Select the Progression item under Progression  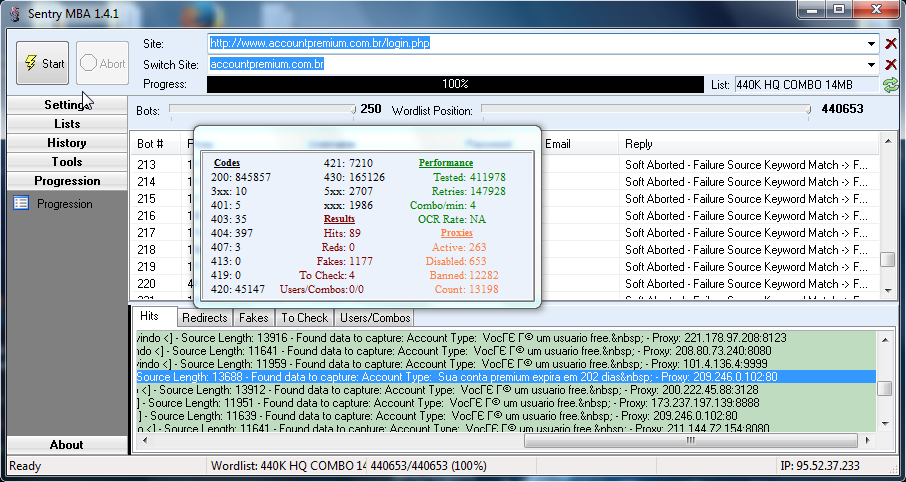pyautogui.click(x=64, y=203)
